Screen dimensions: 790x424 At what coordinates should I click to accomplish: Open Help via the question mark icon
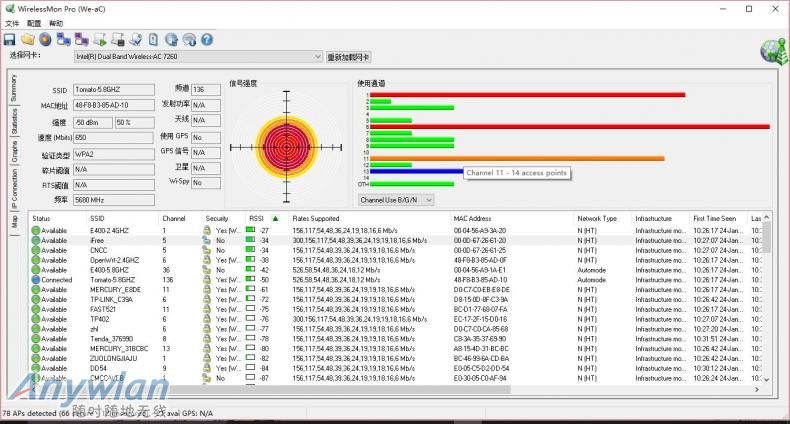click(x=207, y=40)
